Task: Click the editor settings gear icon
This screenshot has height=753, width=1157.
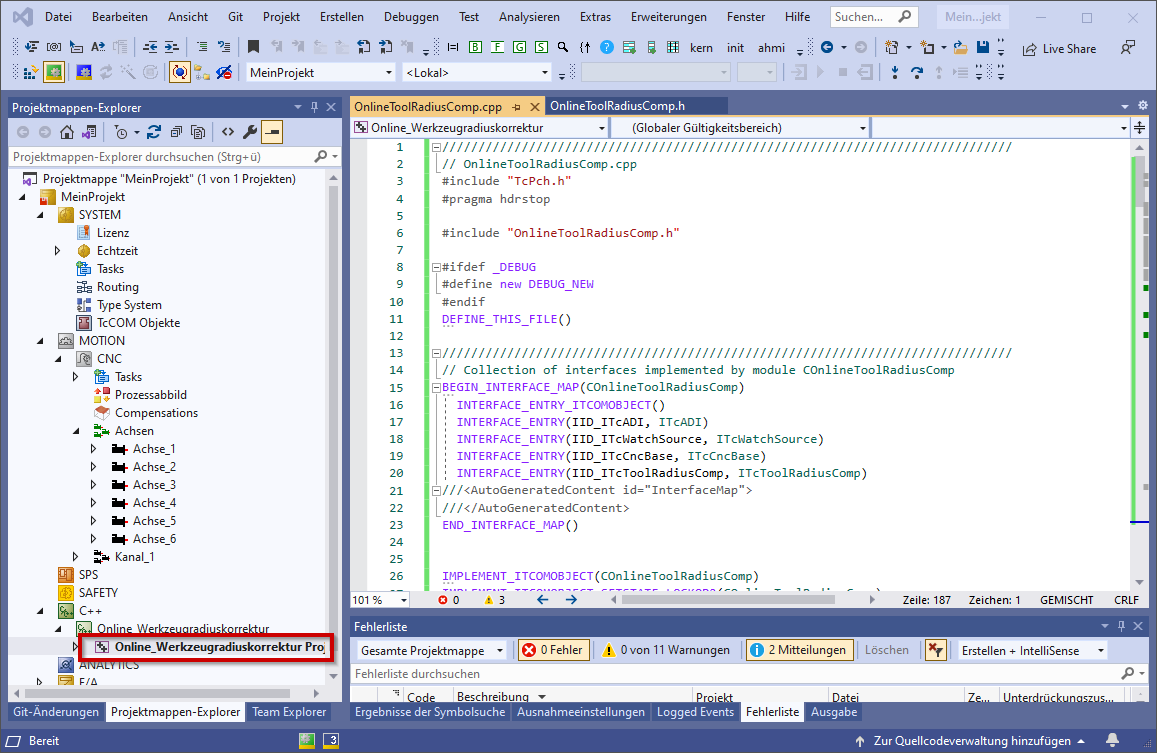Action: coord(1142,106)
